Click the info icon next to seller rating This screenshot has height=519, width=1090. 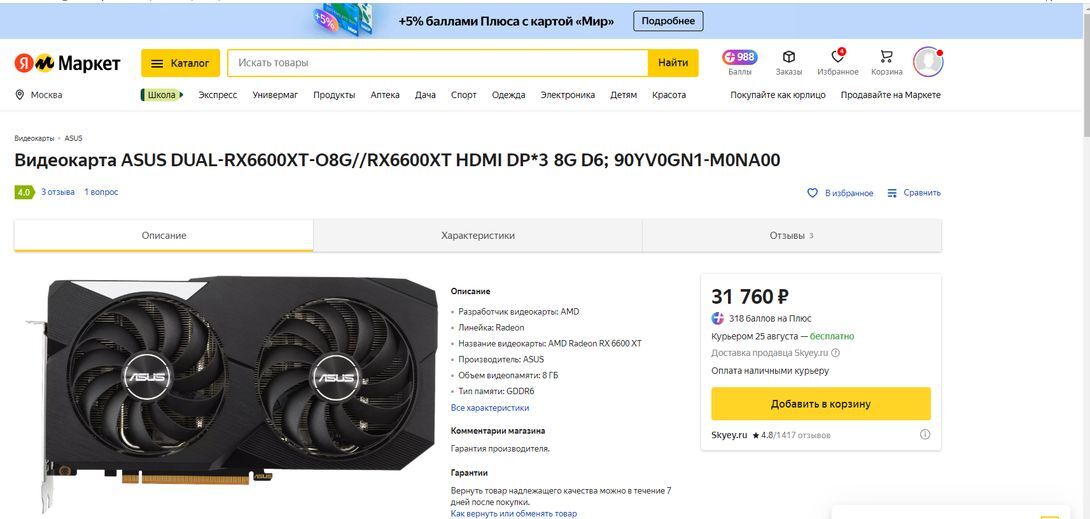[925, 435]
